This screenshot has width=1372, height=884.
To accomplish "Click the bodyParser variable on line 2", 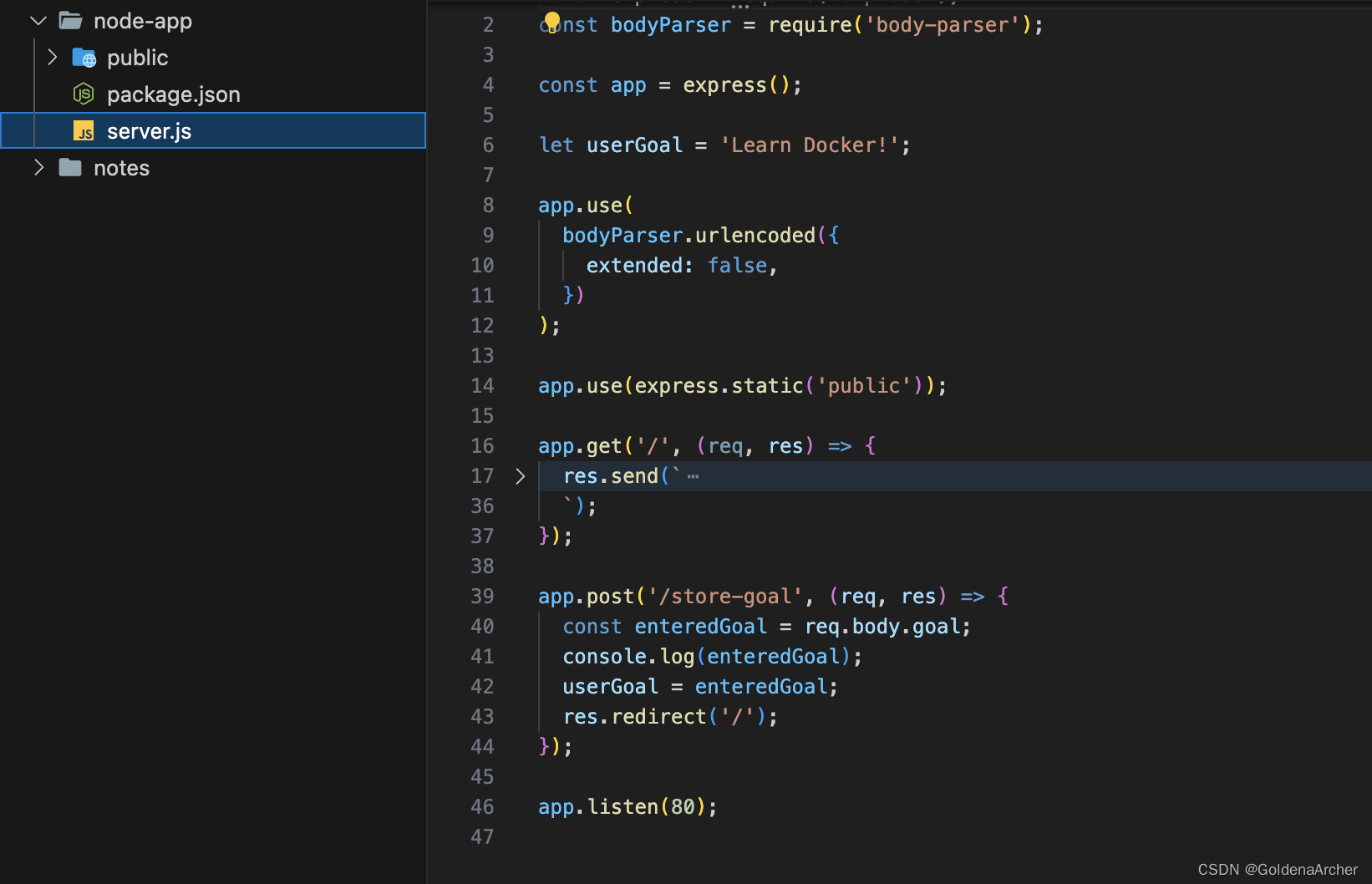I will click(x=671, y=25).
